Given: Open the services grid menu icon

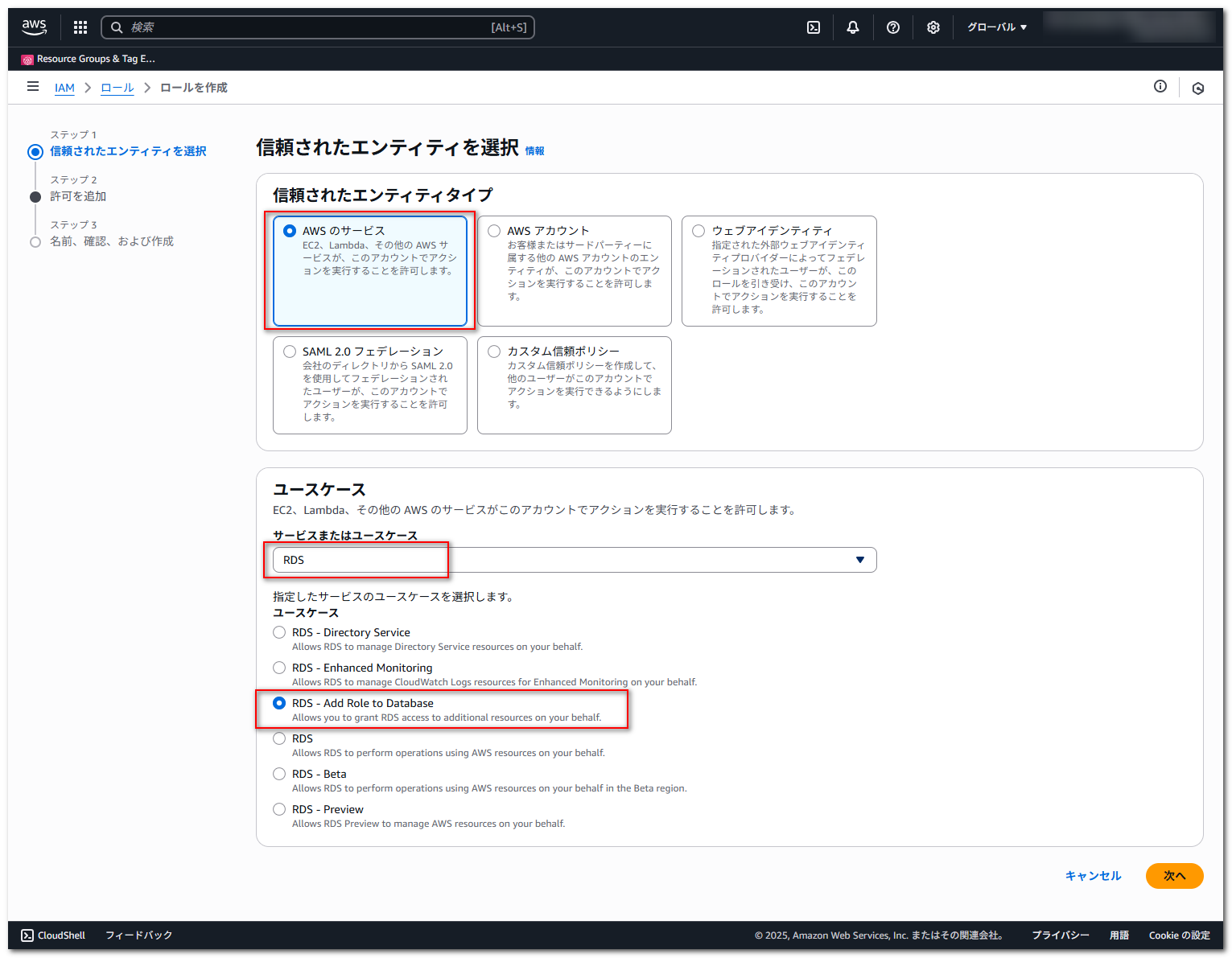Looking at the screenshot, I should (x=80, y=27).
